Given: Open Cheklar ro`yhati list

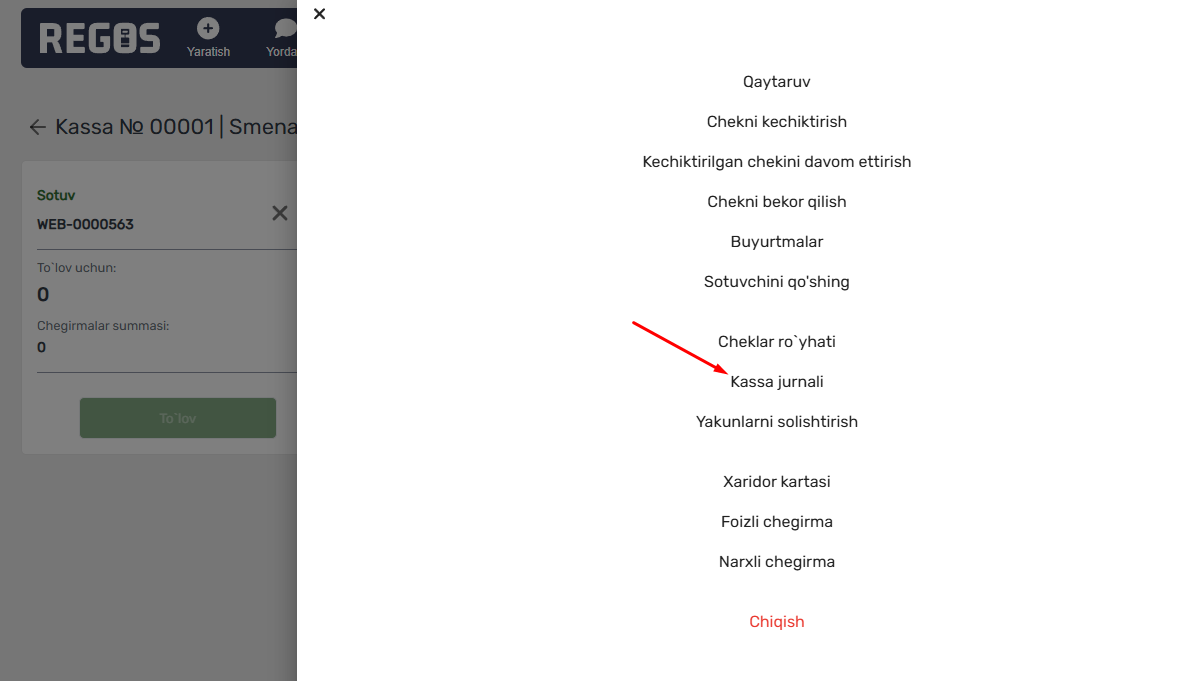Looking at the screenshot, I should (x=776, y=342).
